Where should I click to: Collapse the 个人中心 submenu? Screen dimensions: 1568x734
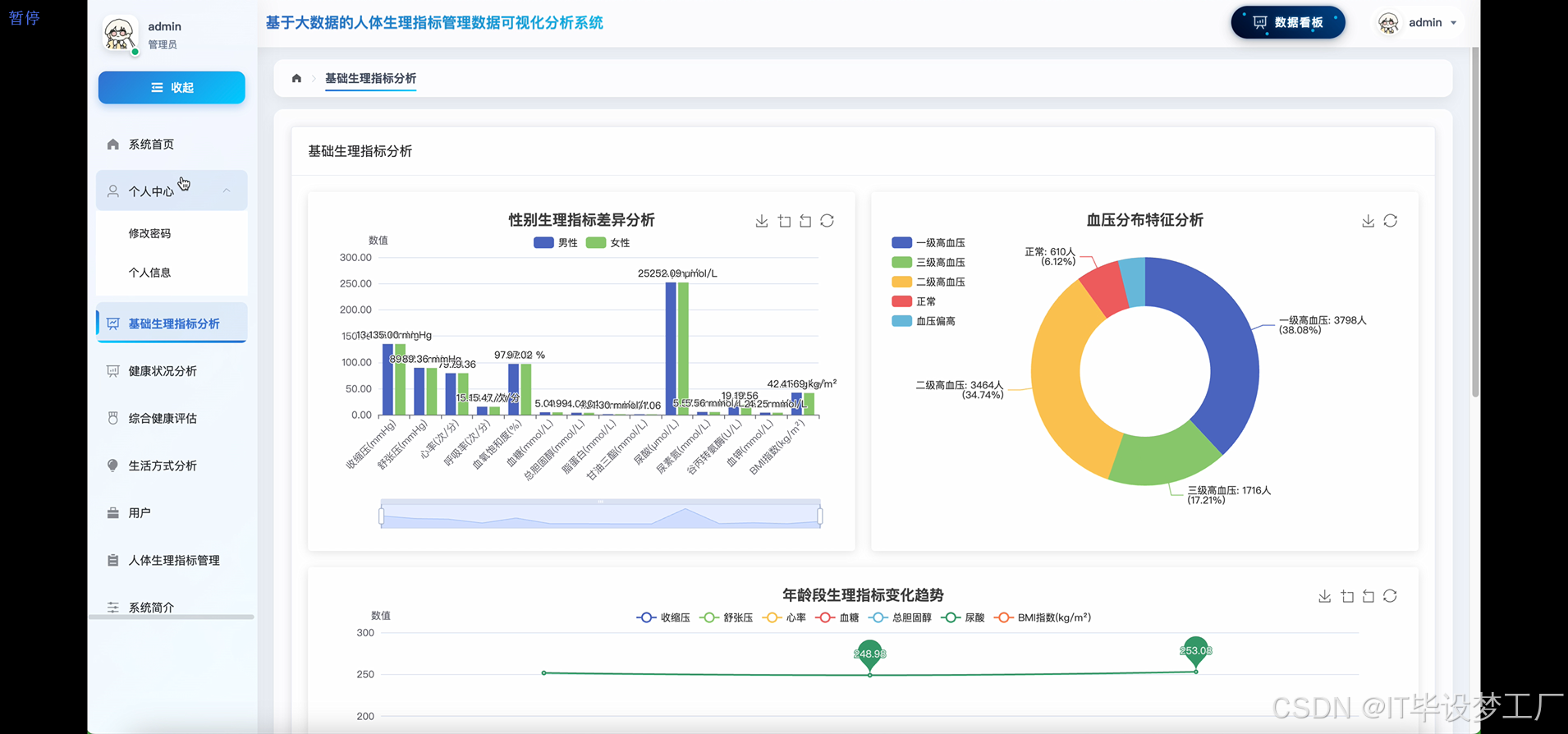pos(172,190)
